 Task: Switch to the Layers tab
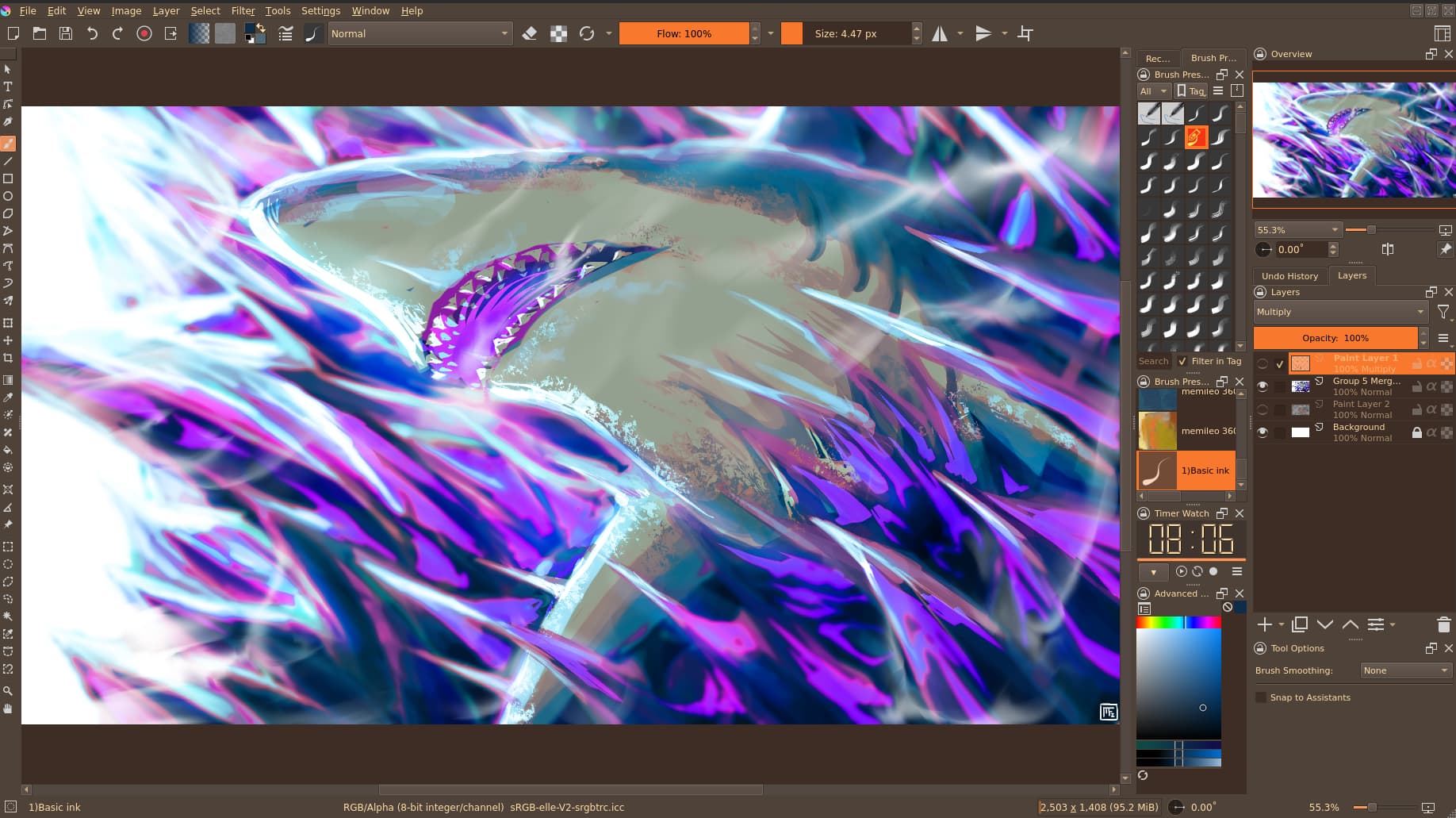pos(1351,275)
